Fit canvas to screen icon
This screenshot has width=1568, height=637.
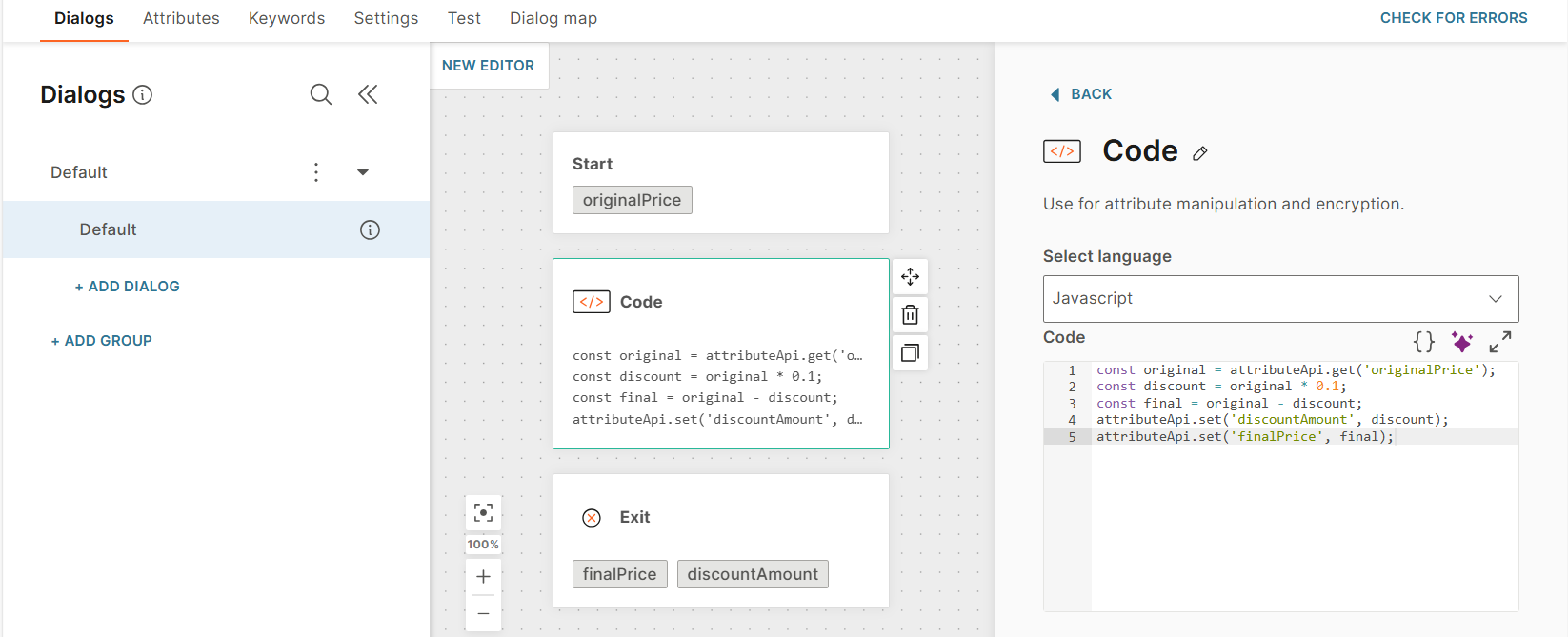pos(484,513)
